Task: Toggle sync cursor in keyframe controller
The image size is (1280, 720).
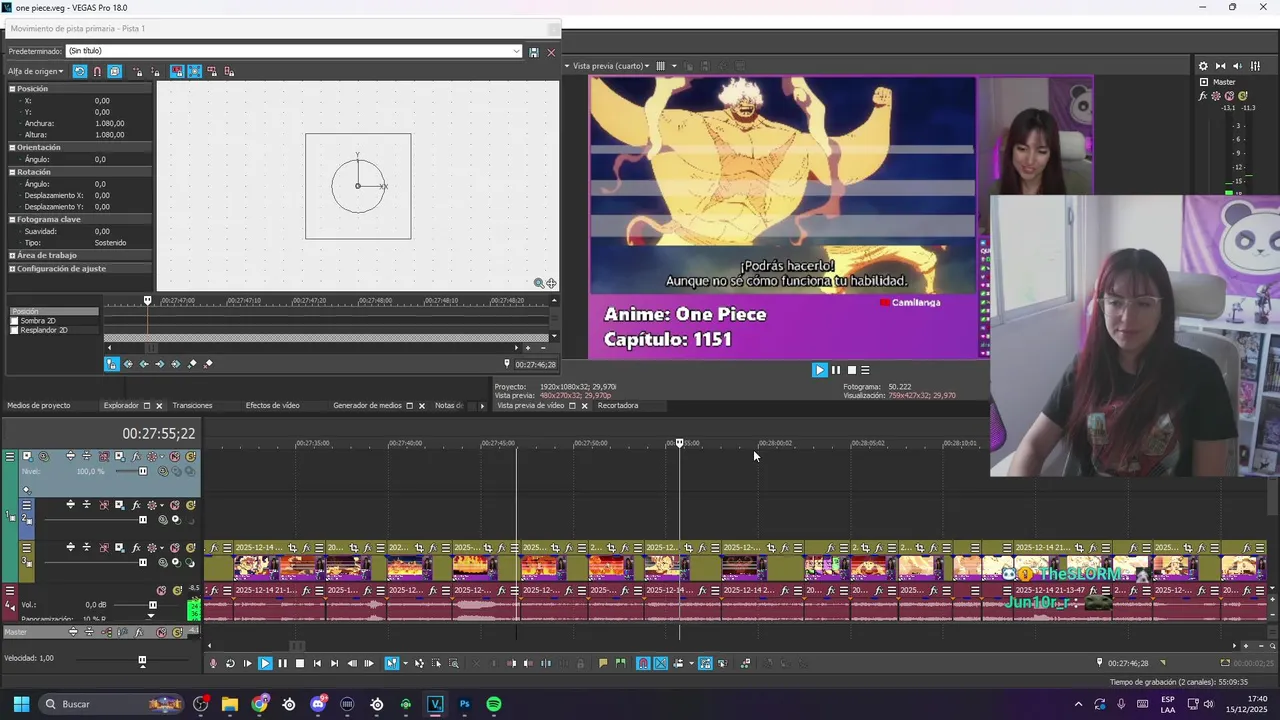Action: pyautogui.click(x=112, y=364)
